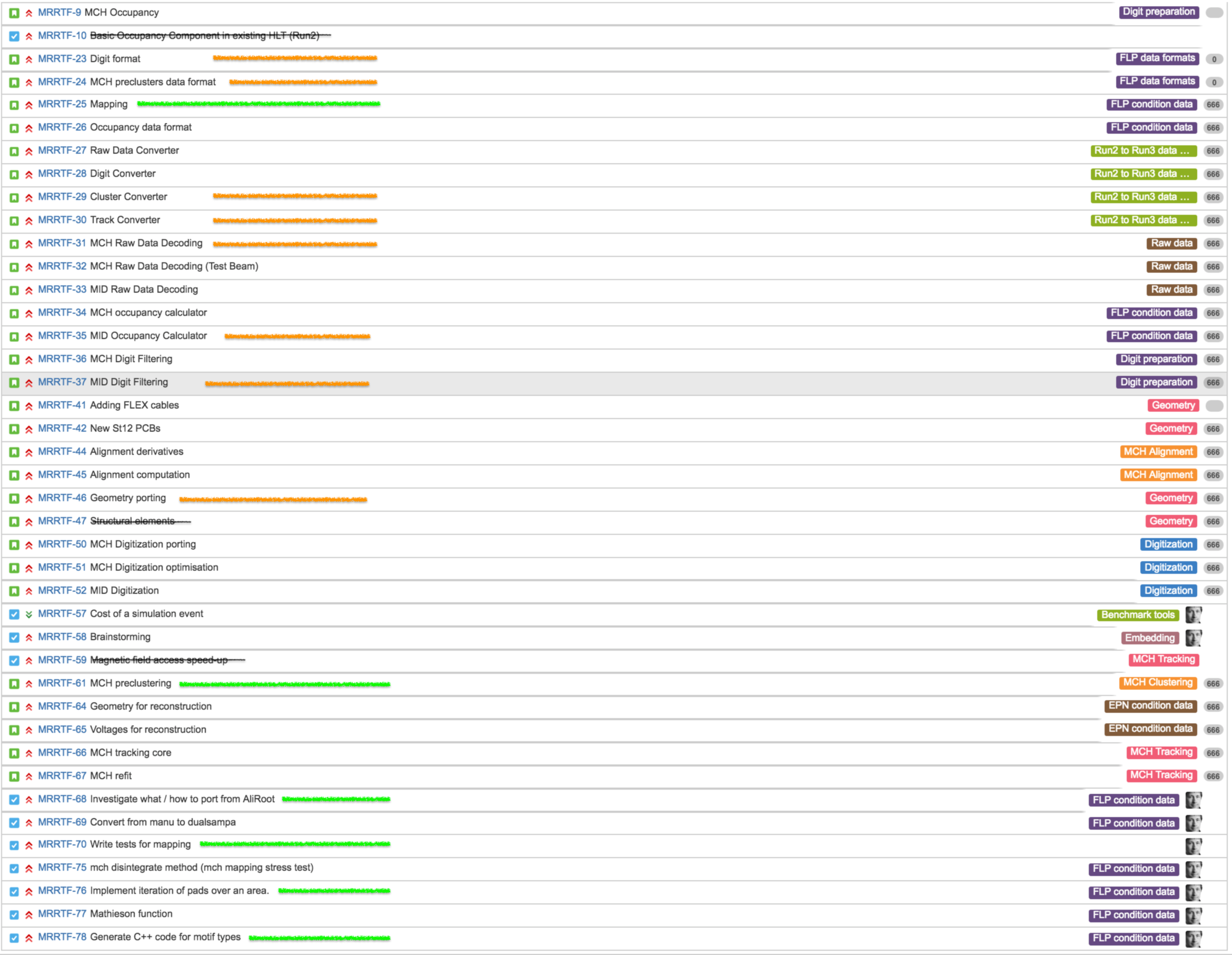The height and width of the screenshot is (955, 1232).
Task: Click estimate badge 666 on MRRTF-66
Action: pos(1213,753)
